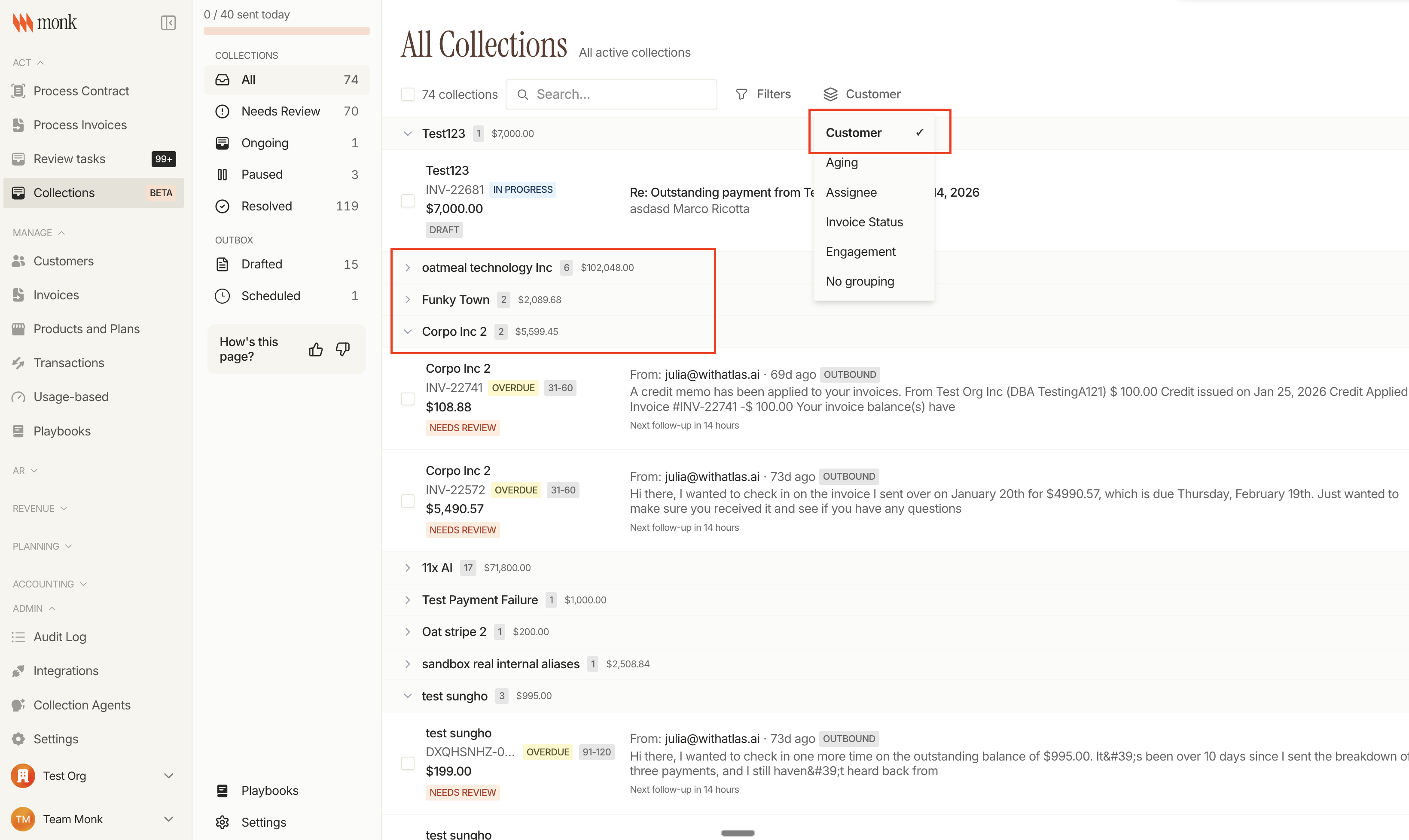Viewport: 1409px width, 840px height.
Task: Click into the collections Search field
Action: click(x=617, y=94)
